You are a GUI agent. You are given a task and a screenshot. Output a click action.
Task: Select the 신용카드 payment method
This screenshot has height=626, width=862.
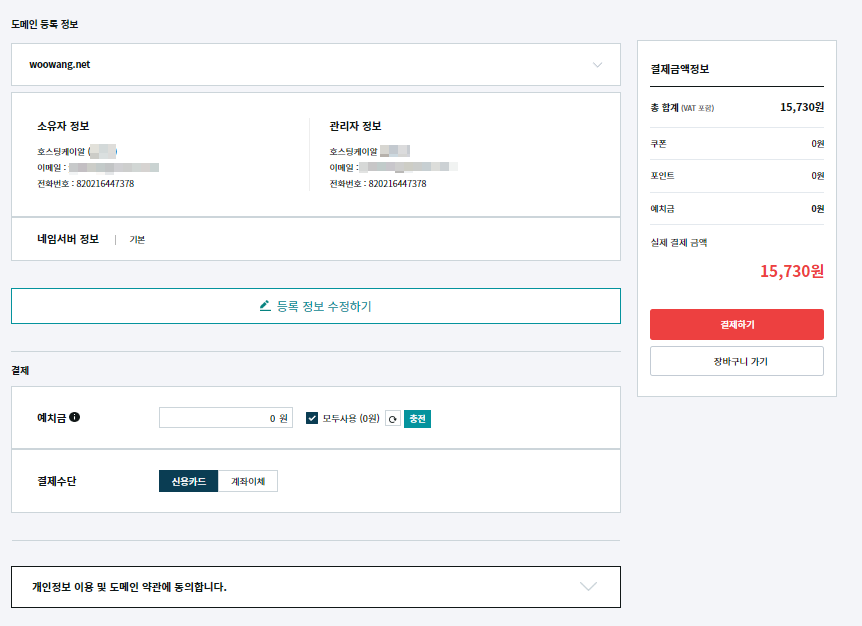click(188, 481)
